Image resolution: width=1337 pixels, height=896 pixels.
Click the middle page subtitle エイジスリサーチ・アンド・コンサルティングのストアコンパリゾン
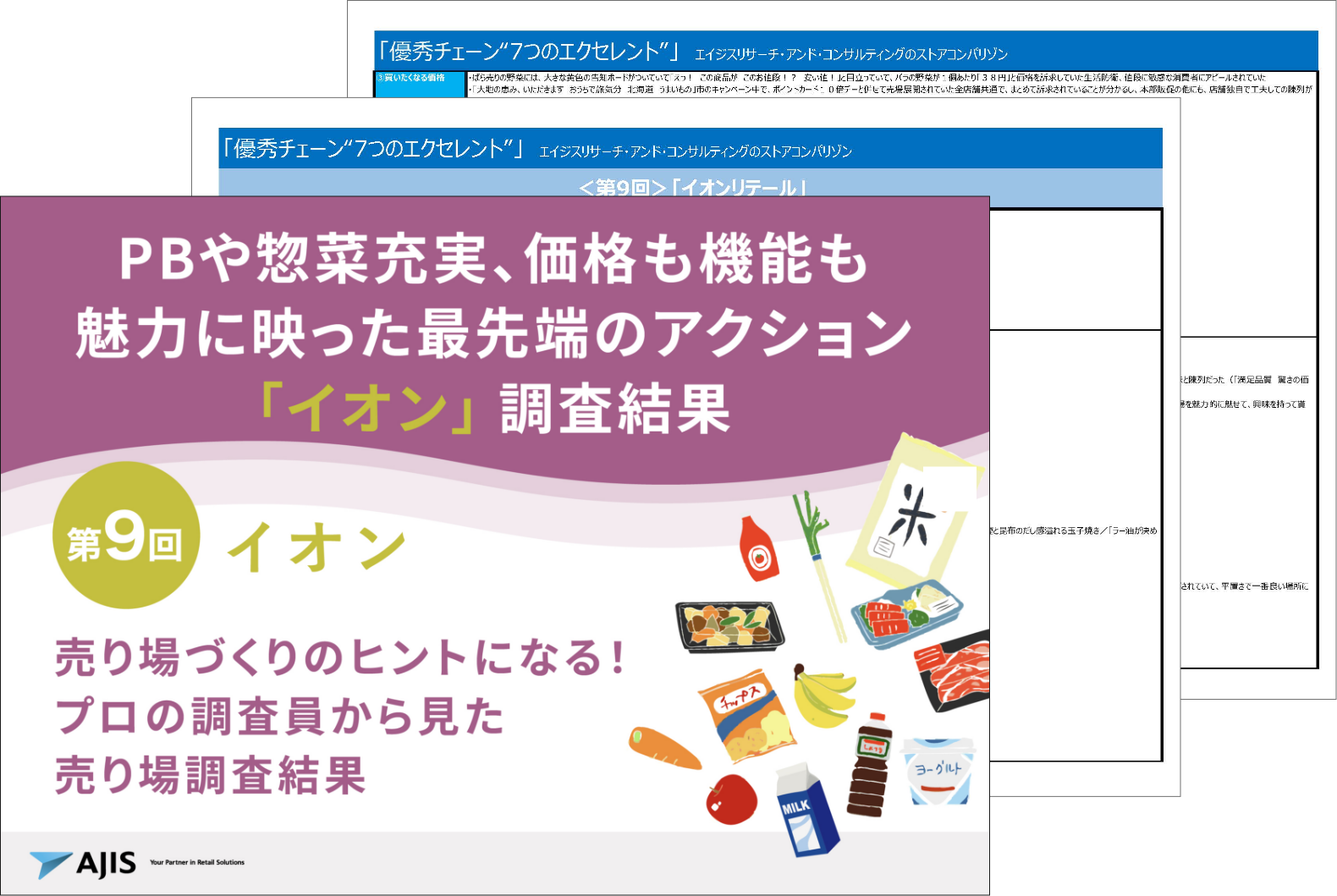click(696, 151)
